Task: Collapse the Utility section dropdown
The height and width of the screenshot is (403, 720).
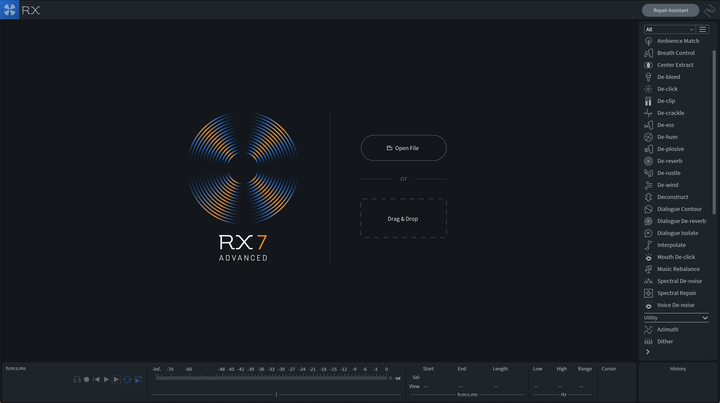Action: [x=676, y=318]
